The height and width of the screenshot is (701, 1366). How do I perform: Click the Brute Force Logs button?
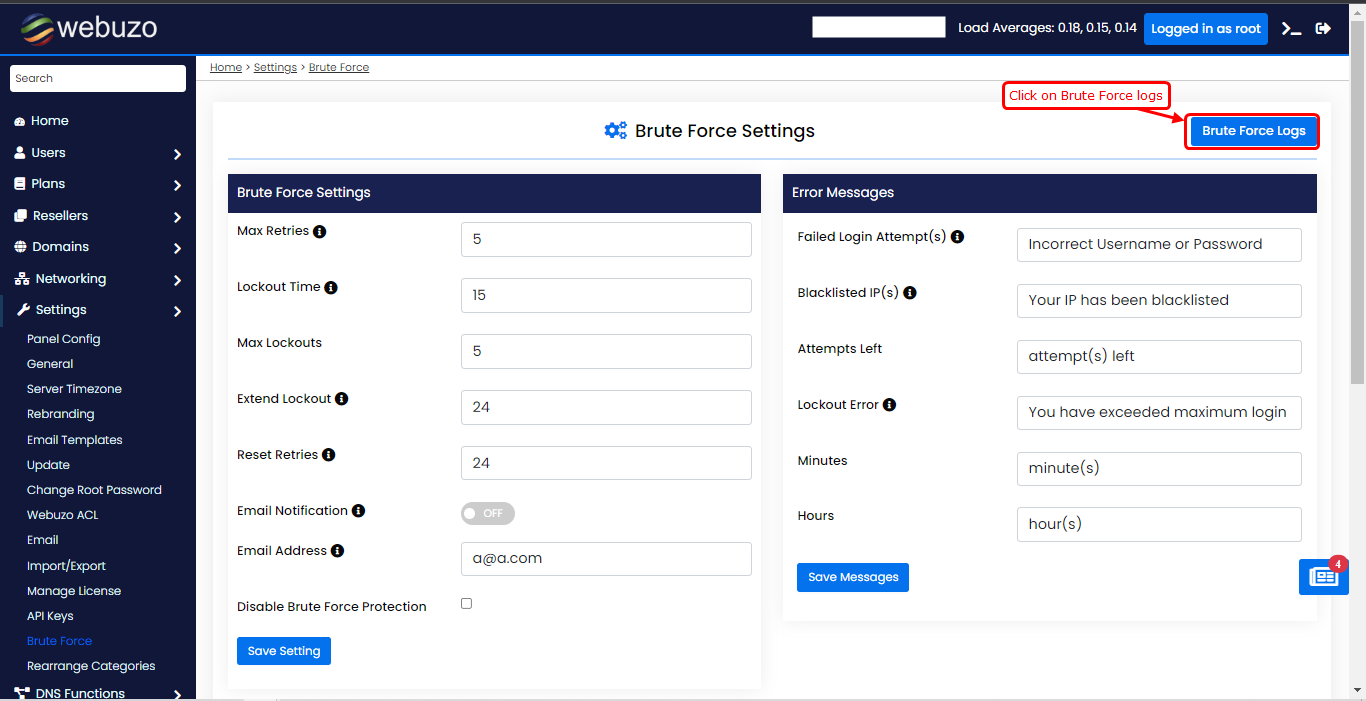click(x=1253, y=131)
